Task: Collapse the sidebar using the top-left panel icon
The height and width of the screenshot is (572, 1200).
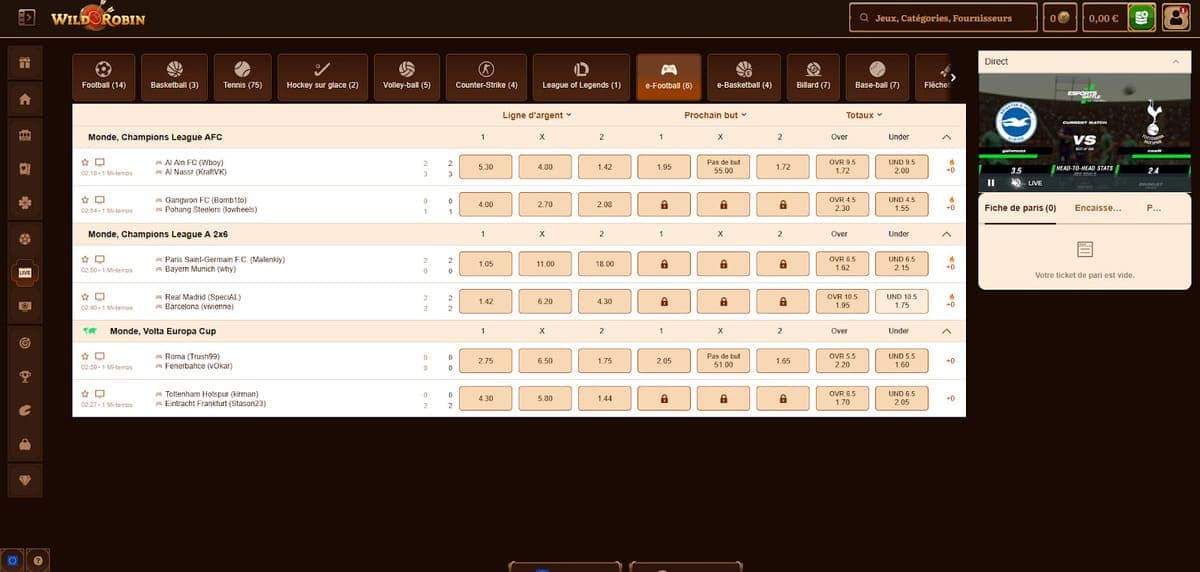Action: [27, 18]
